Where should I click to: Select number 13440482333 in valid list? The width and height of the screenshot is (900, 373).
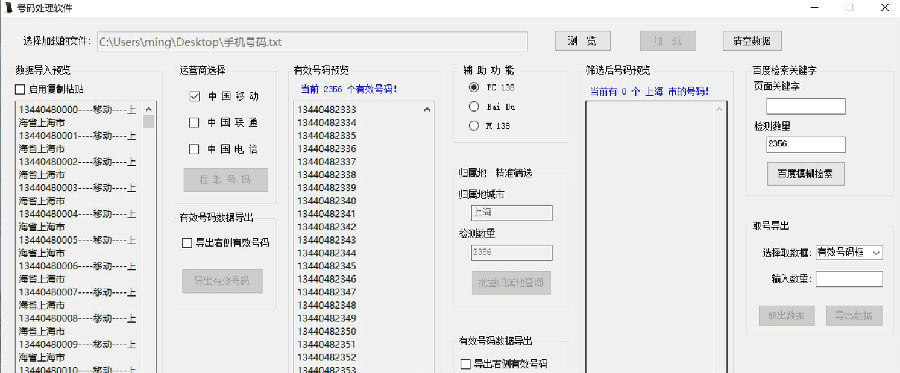point(327,110)
